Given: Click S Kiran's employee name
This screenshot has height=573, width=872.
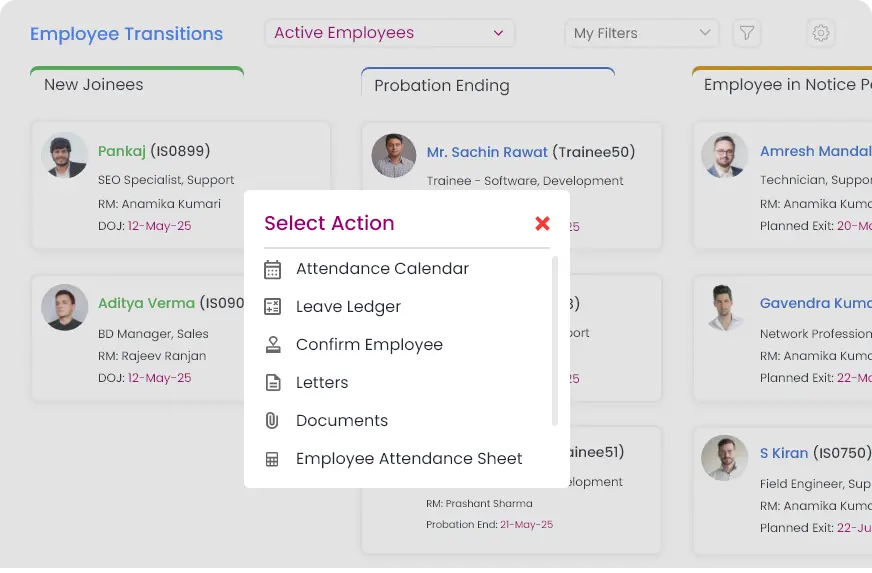Looking at the screenshot, I should (x=783, y=453).
